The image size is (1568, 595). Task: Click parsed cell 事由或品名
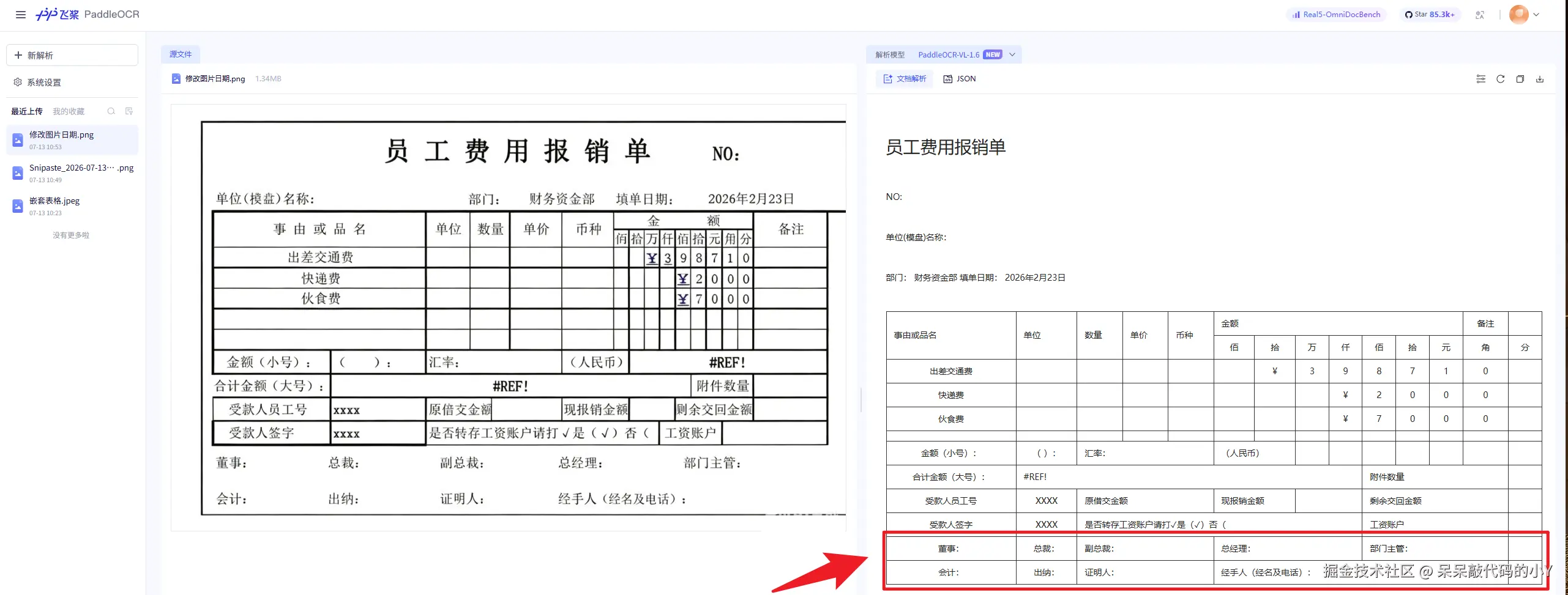(x=951, y=335)
